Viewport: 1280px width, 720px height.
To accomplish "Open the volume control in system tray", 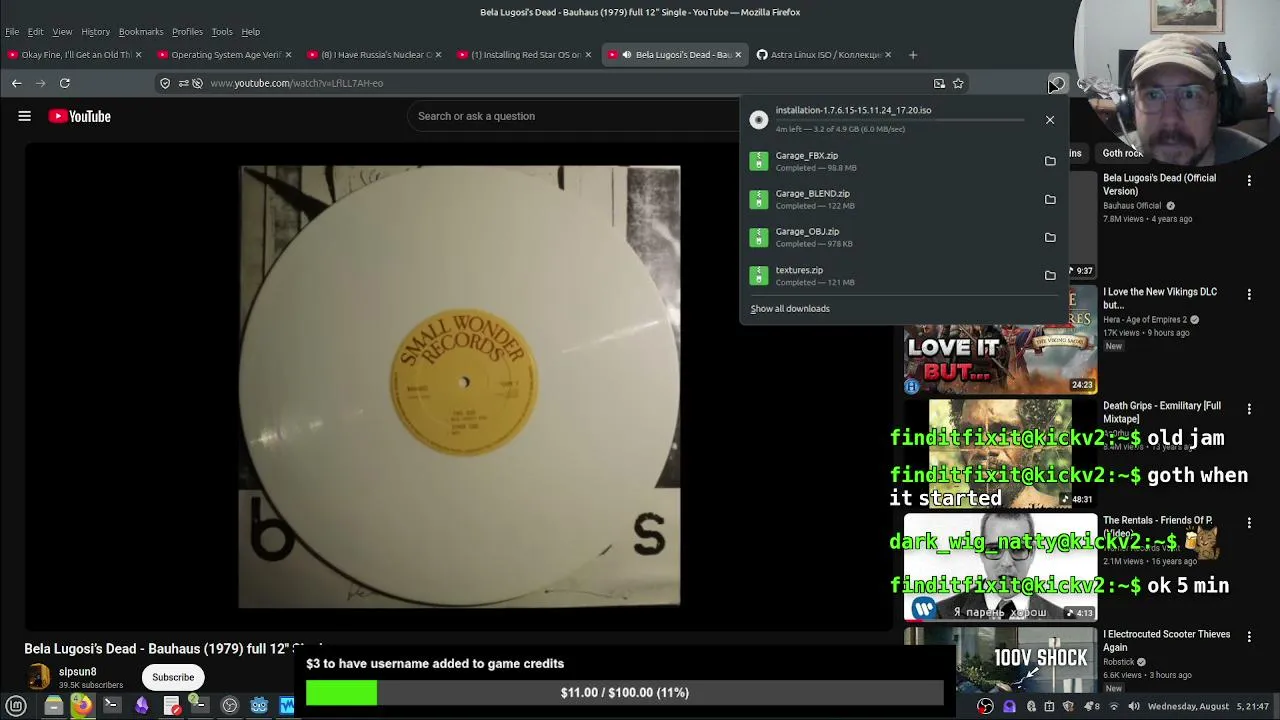I will point(1134,706).
